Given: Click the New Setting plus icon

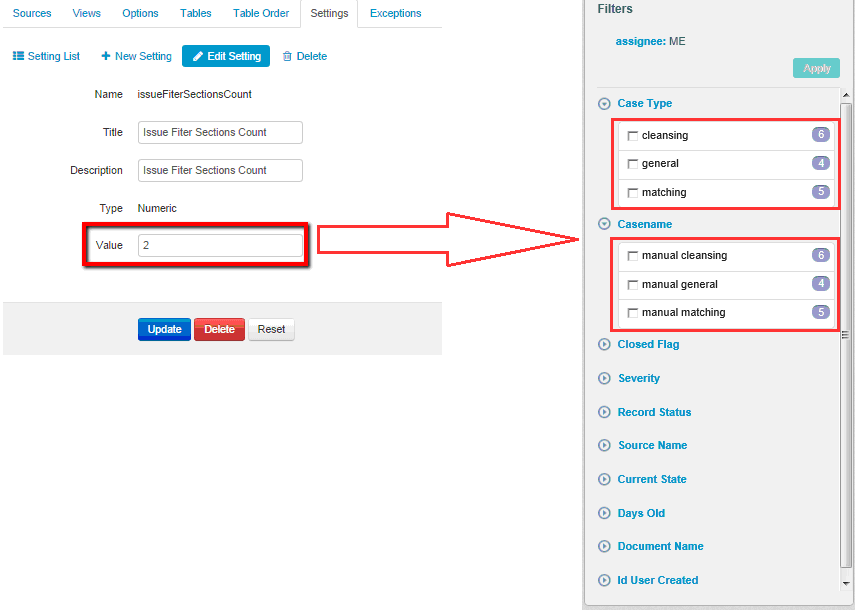Looking at the screenshot, I should click(x=106, y=56).
